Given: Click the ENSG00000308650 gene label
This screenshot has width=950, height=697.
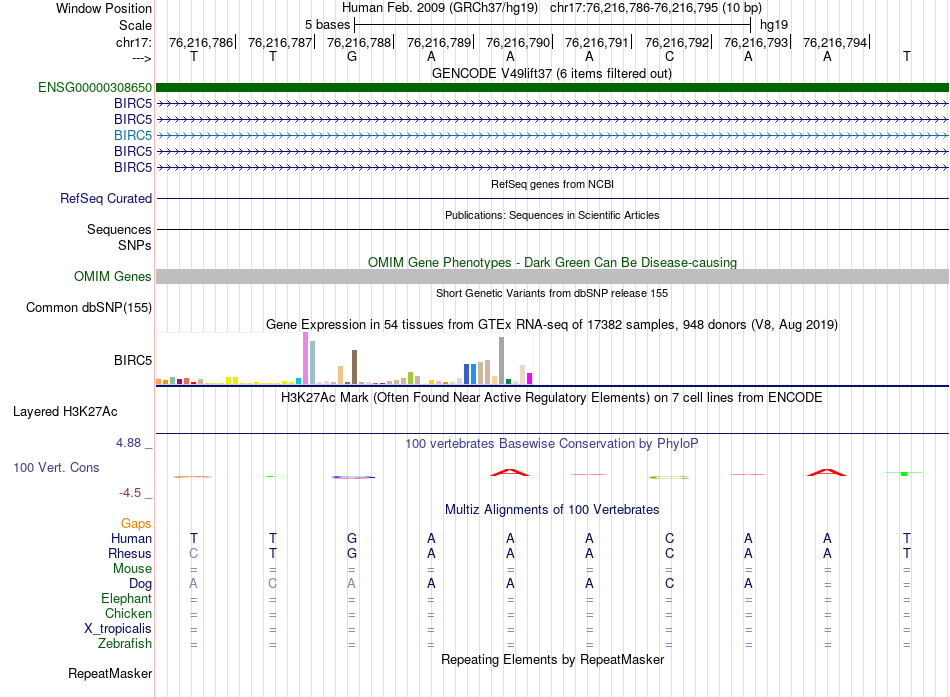Looking at the screenshot, I should (95, 87).
